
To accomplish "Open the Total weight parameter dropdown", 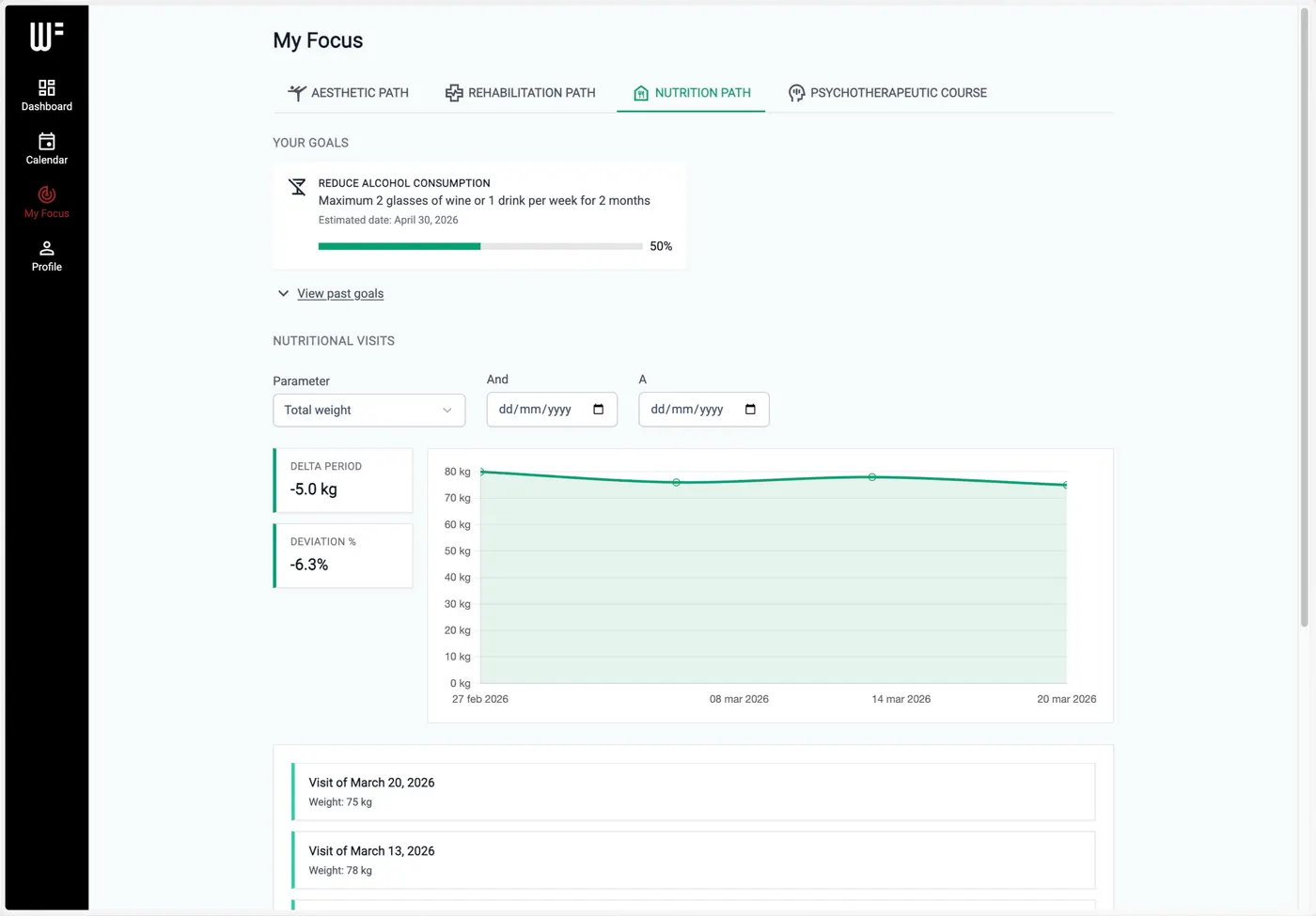I will (369, 411).
